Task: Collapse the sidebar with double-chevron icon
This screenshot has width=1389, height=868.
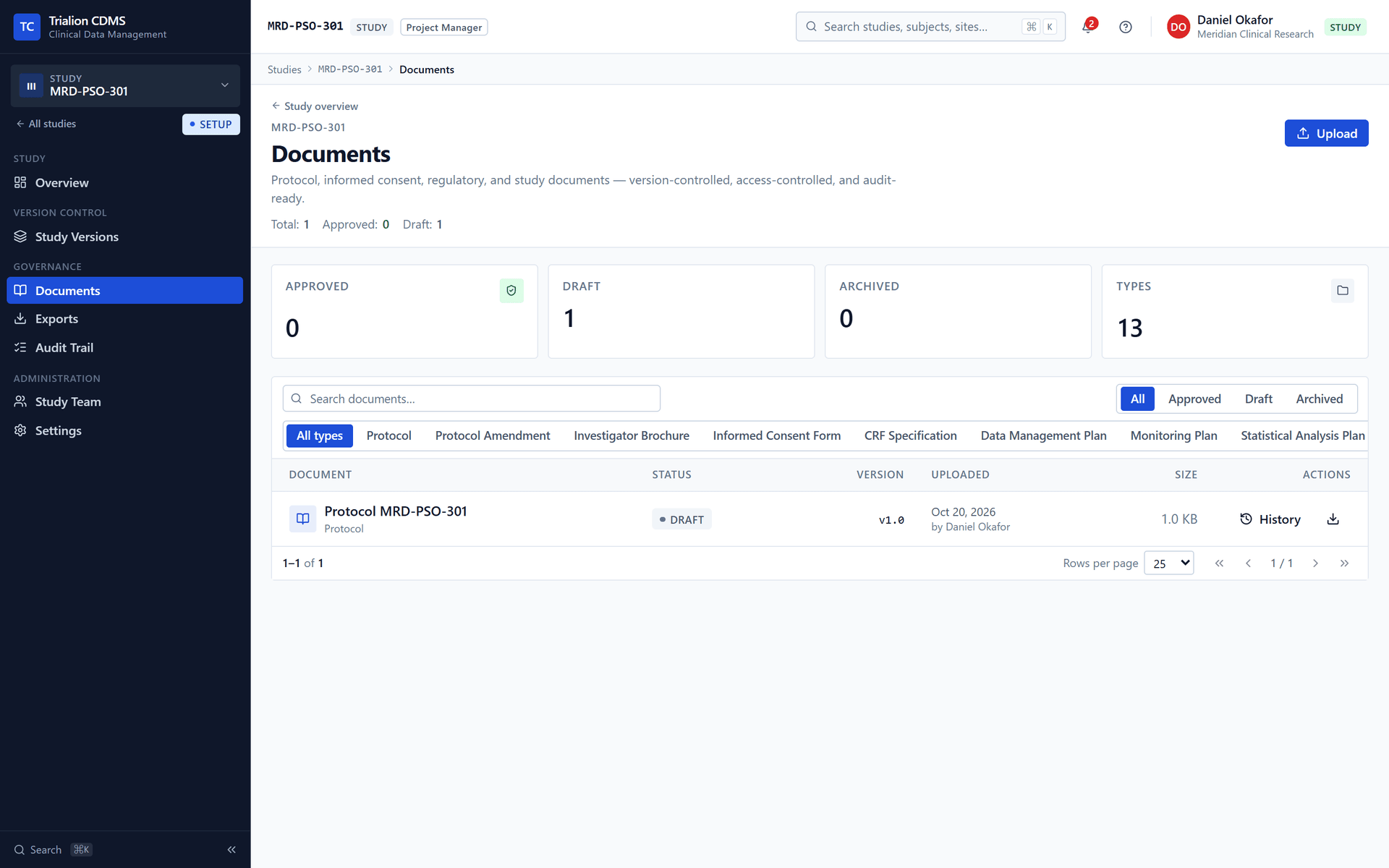Action: pos(231,849)
